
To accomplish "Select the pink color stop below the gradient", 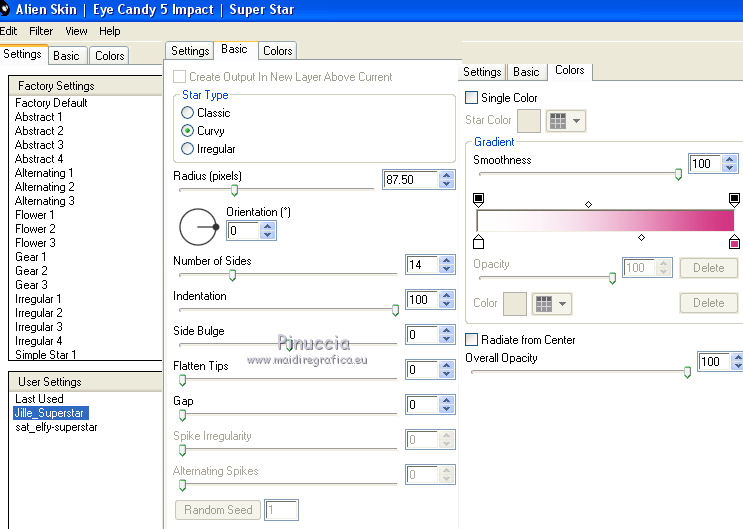I will point(734,241).
